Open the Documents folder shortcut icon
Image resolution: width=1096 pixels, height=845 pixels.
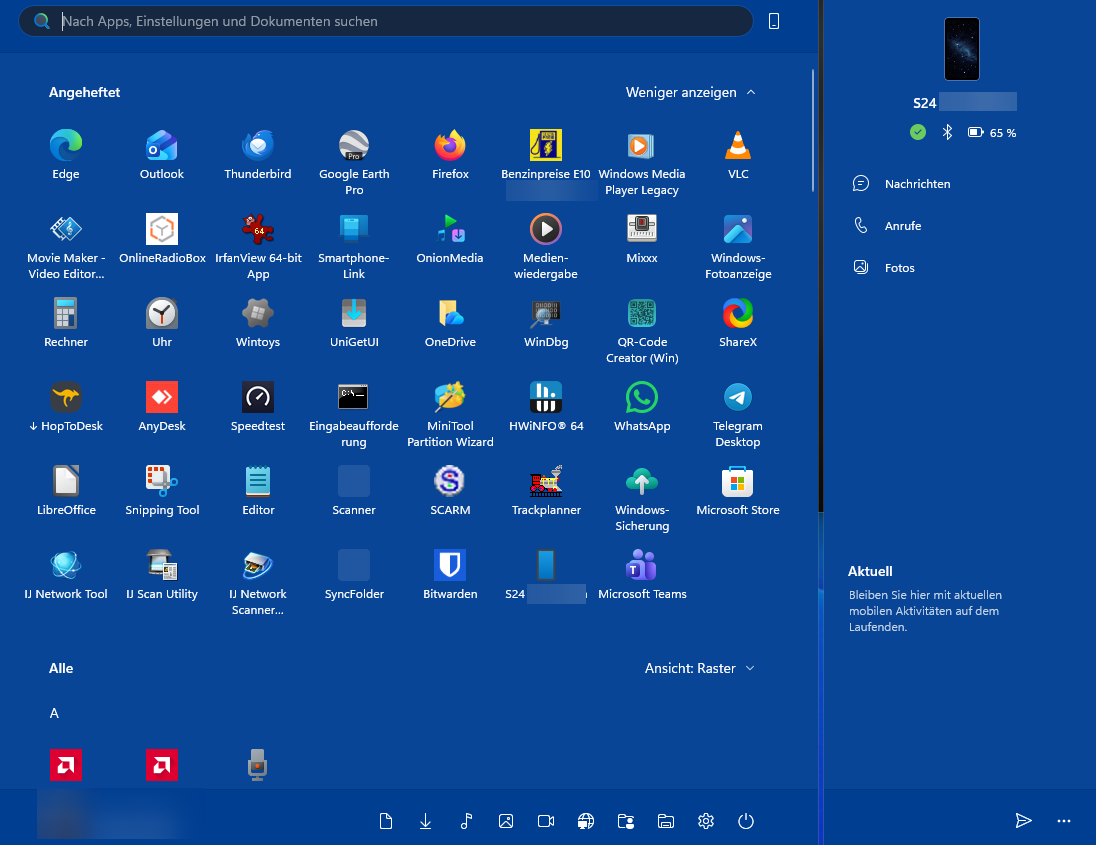[x=386, y=821]
